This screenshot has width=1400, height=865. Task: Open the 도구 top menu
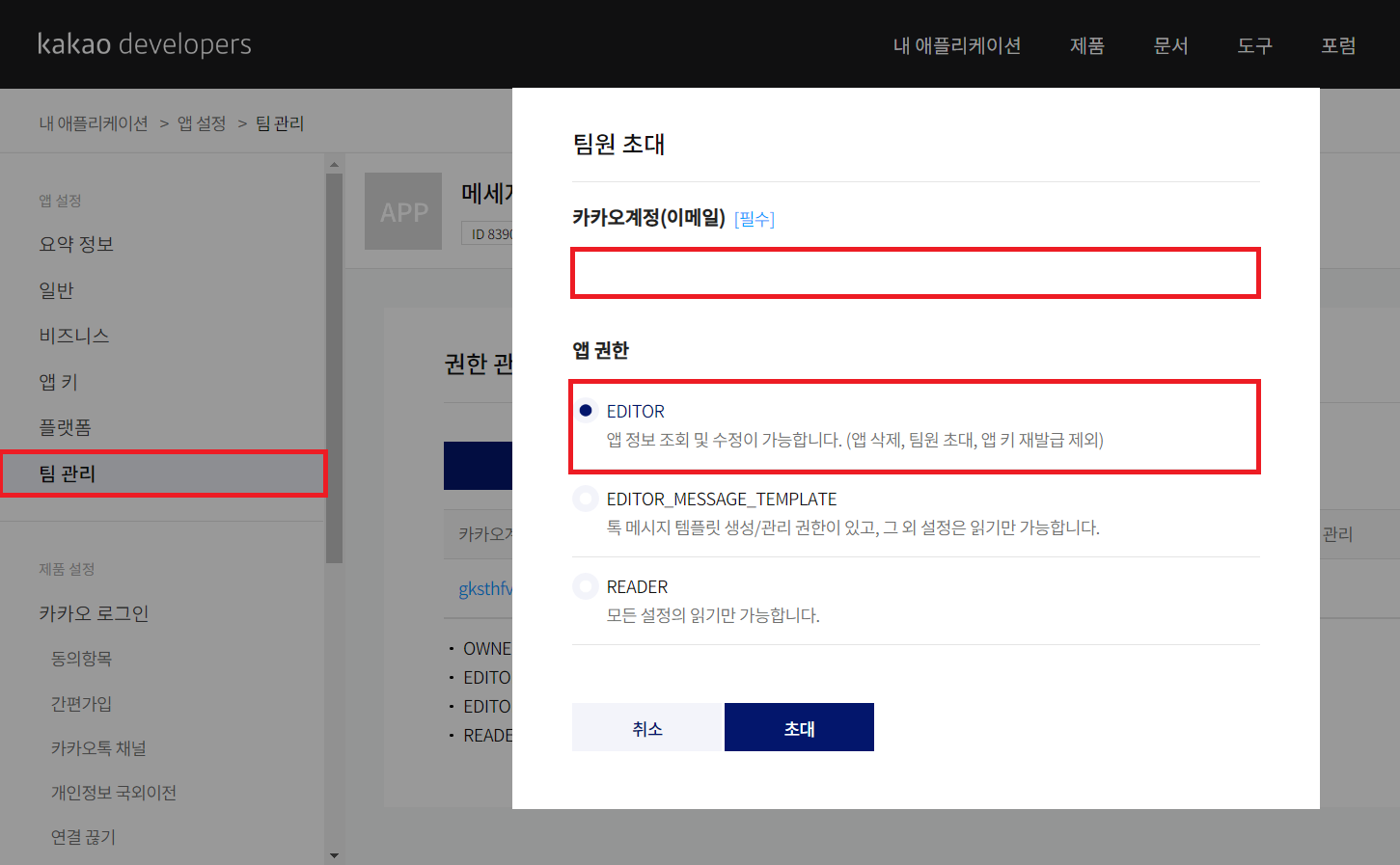[1254, 45]
